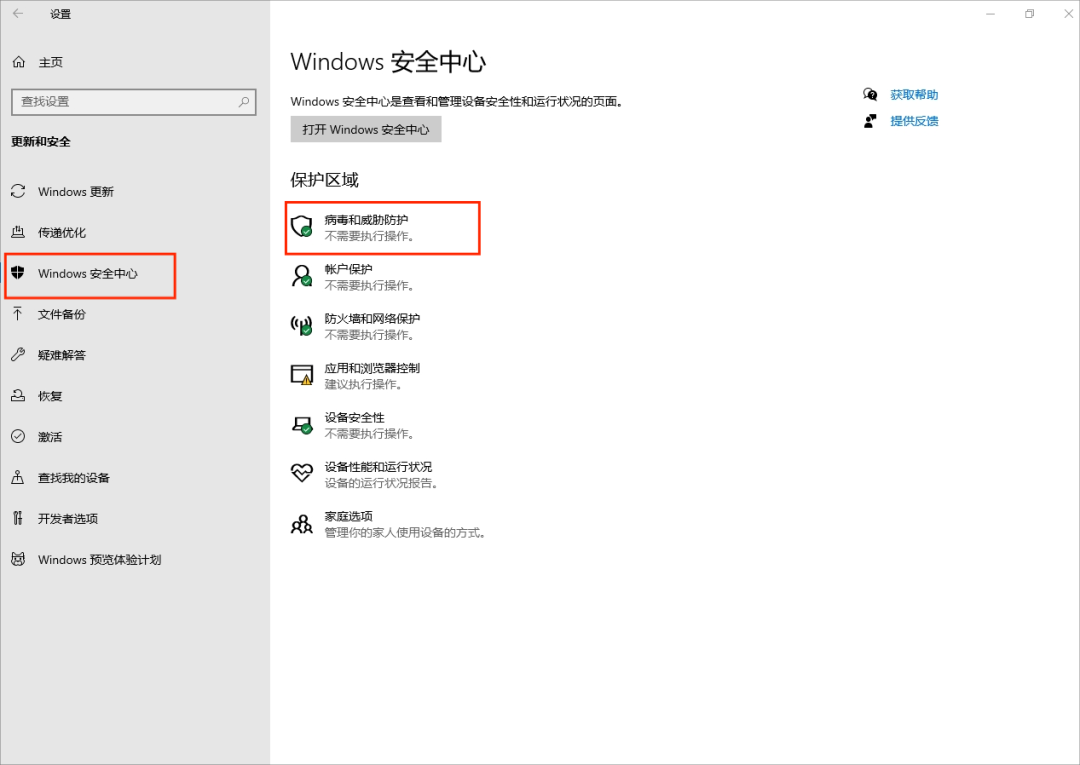Click the search magnifier icon in 查找设置

point(244,102)
